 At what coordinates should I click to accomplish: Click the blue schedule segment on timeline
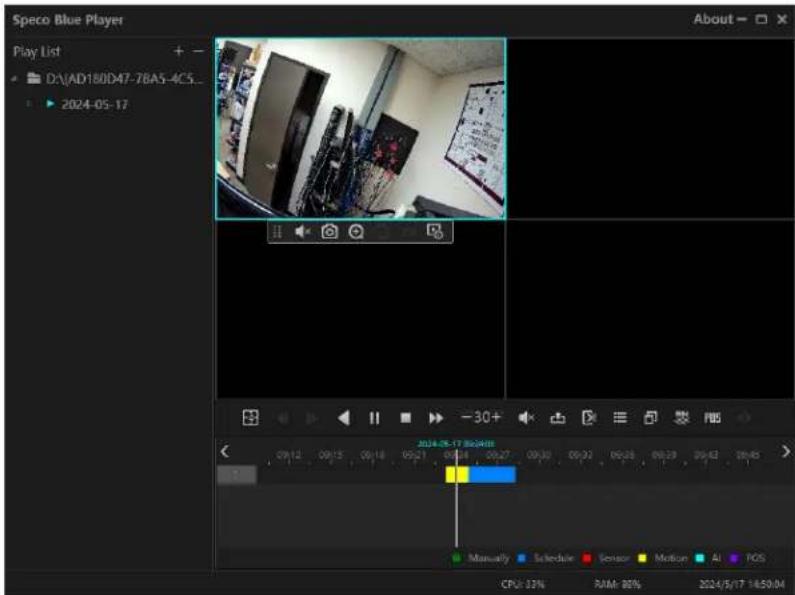point(493,474)
